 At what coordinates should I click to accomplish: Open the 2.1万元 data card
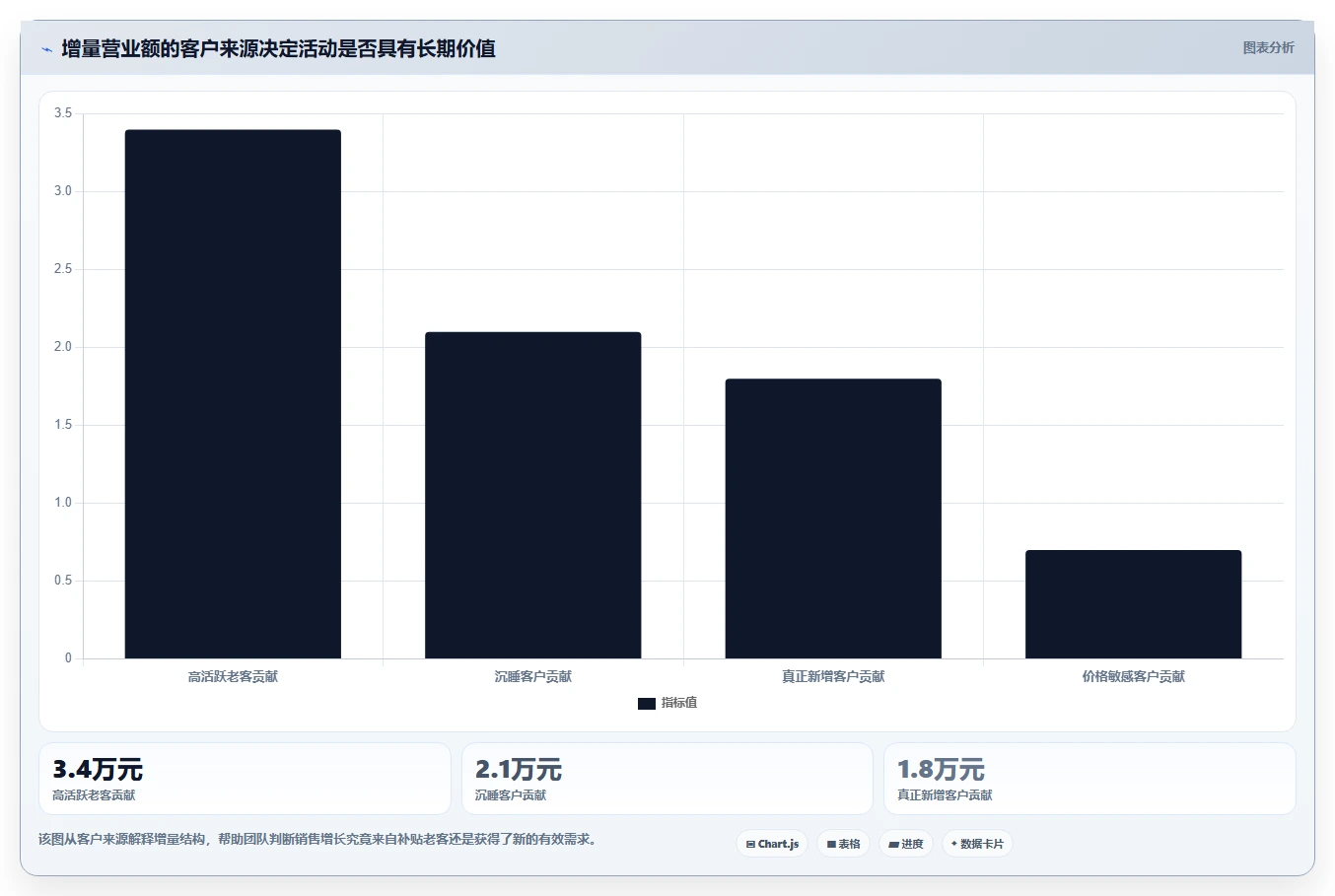667,779
